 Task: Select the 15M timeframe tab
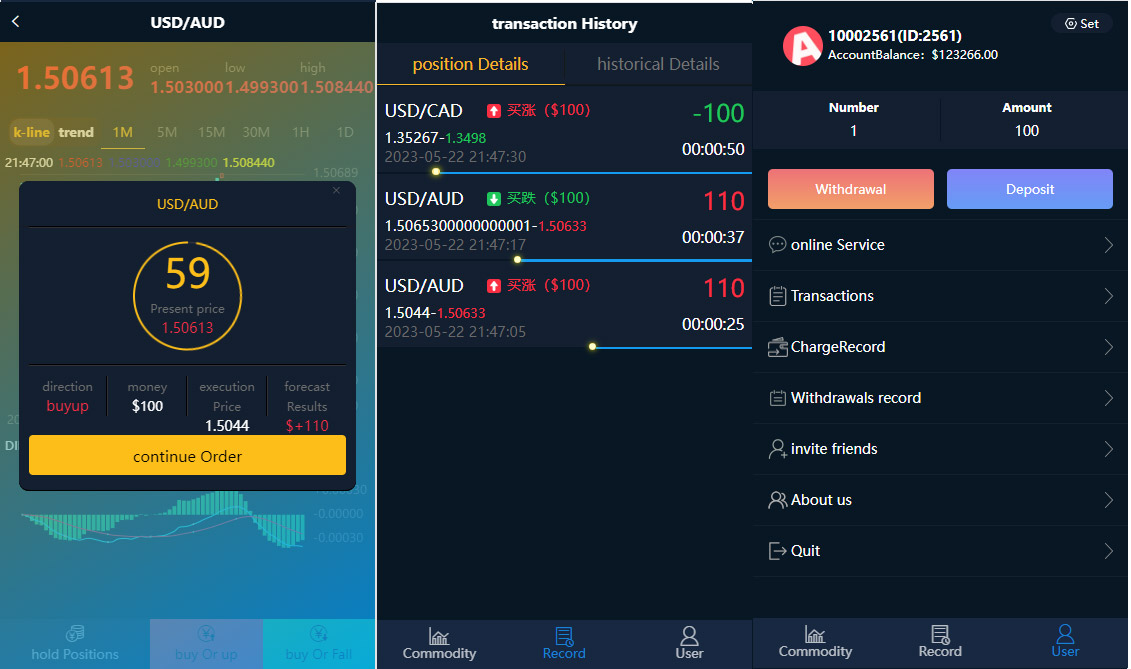[211, 132]
